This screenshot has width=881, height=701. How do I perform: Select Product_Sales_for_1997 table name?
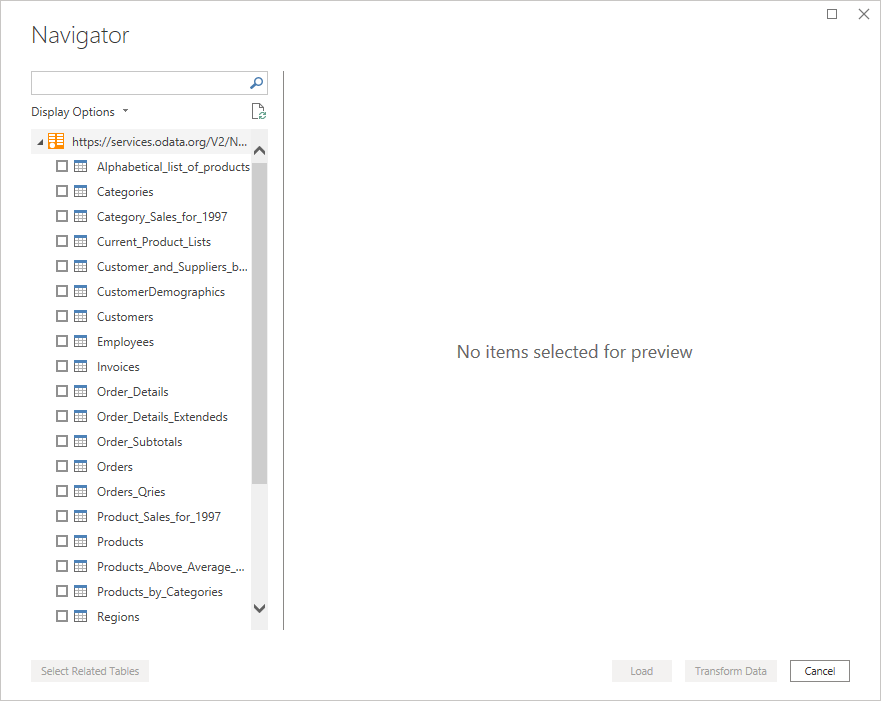(159, 517)
